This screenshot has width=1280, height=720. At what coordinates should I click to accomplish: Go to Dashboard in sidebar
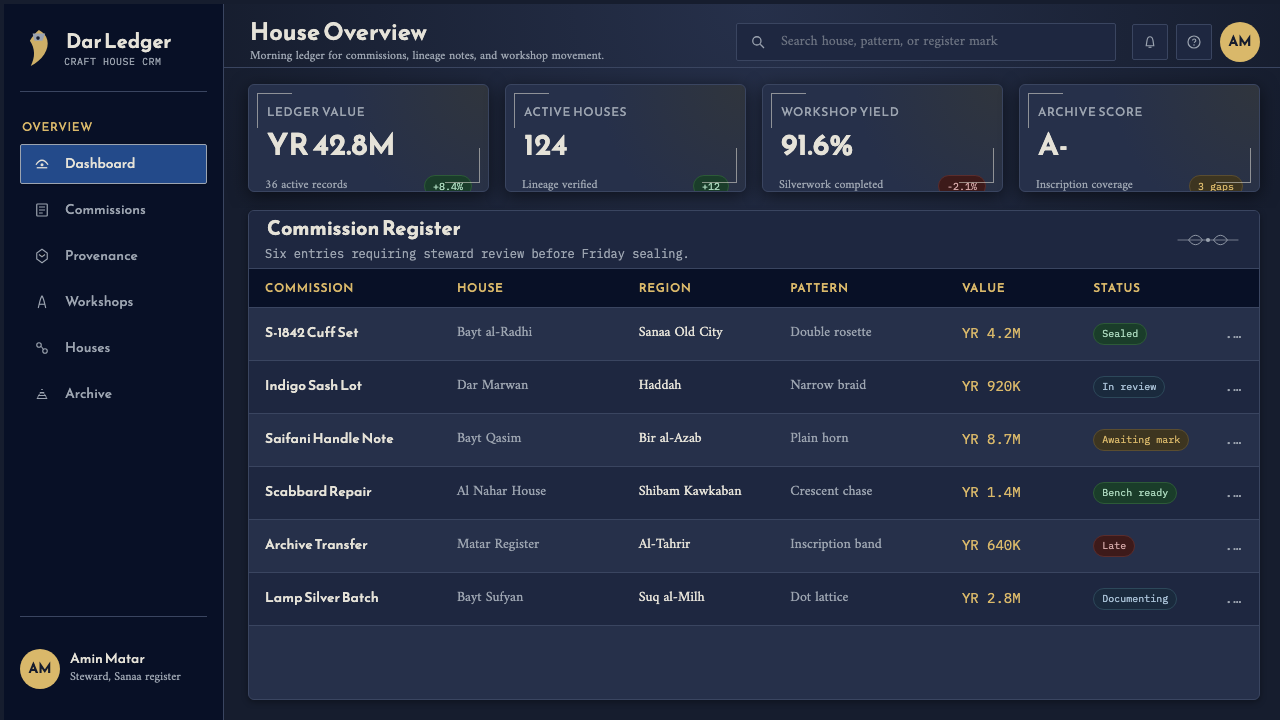tap(113, 164)
